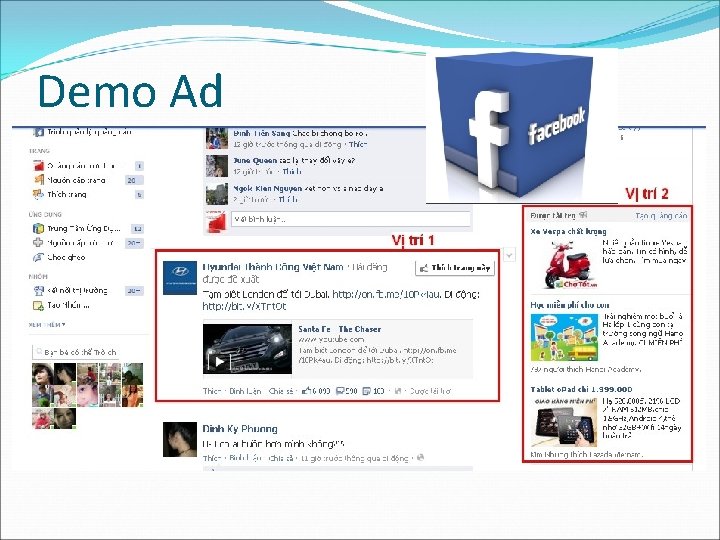Click the cartoon school ad image
This screenshot has width=720, height=540.
click(564, 338)
